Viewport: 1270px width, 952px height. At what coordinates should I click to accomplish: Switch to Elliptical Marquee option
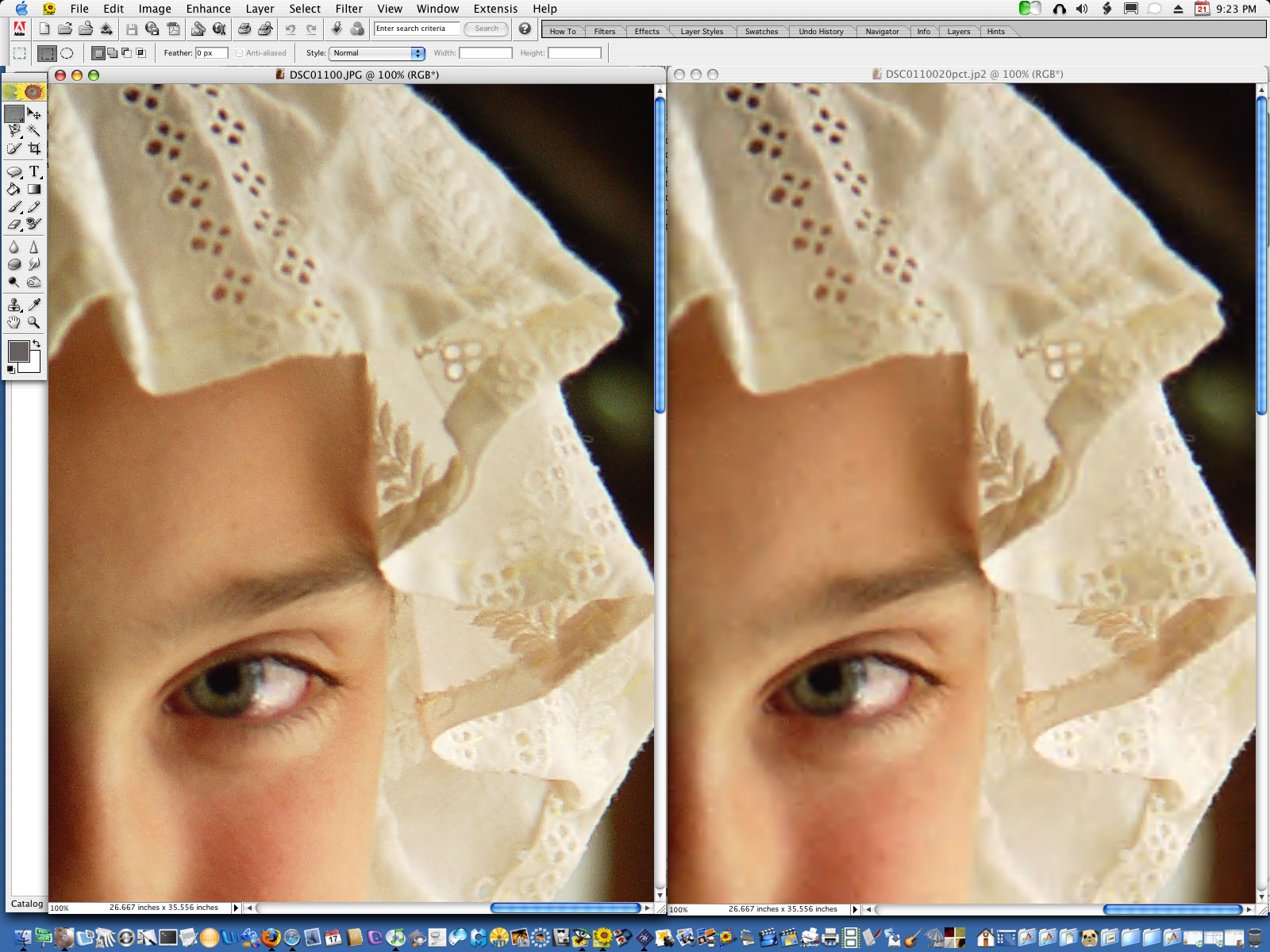[x=67, y=53]
